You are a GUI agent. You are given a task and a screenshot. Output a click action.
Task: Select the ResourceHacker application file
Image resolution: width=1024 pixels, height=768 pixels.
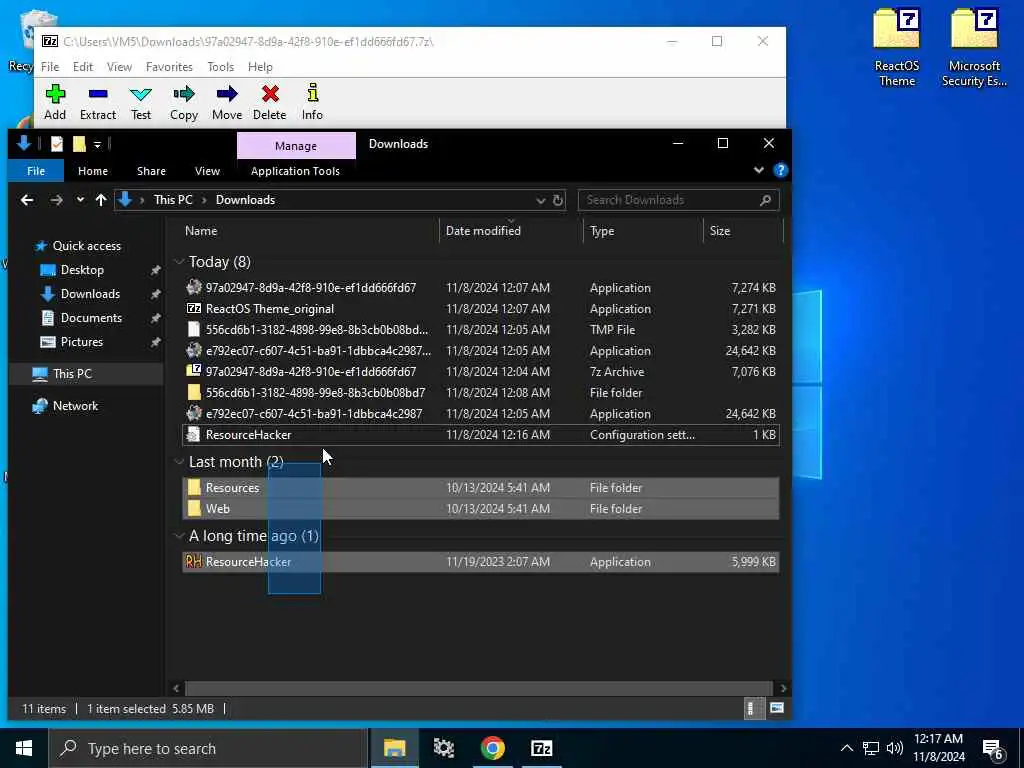tap(481, 562)
